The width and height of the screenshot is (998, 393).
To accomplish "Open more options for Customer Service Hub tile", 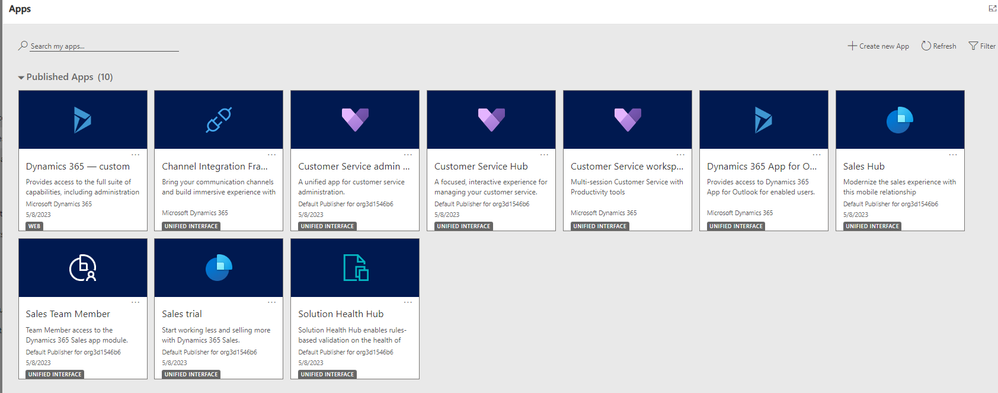I will (544, 154).
